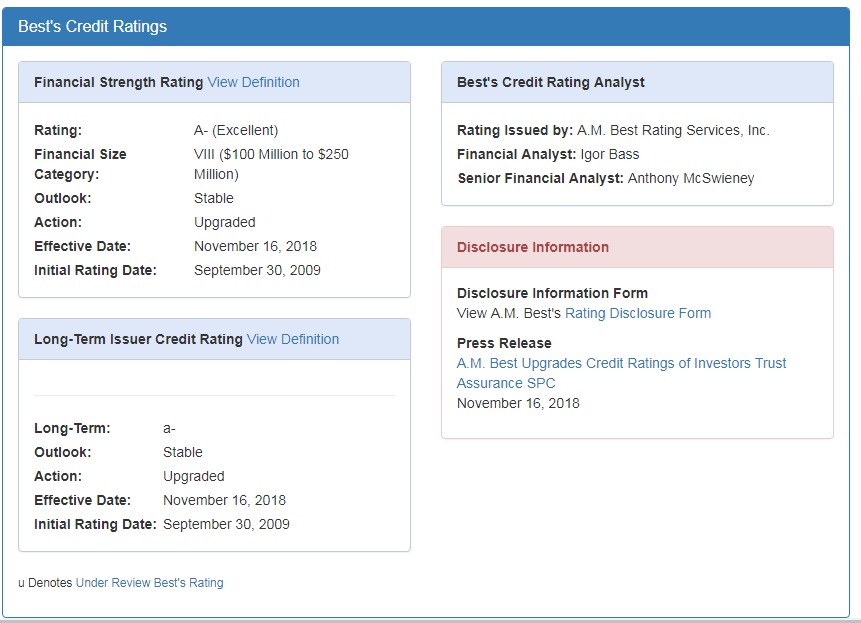861x623 pixels.
Task: Select the press release date November 16, 2018
Action: click(518, 403)
